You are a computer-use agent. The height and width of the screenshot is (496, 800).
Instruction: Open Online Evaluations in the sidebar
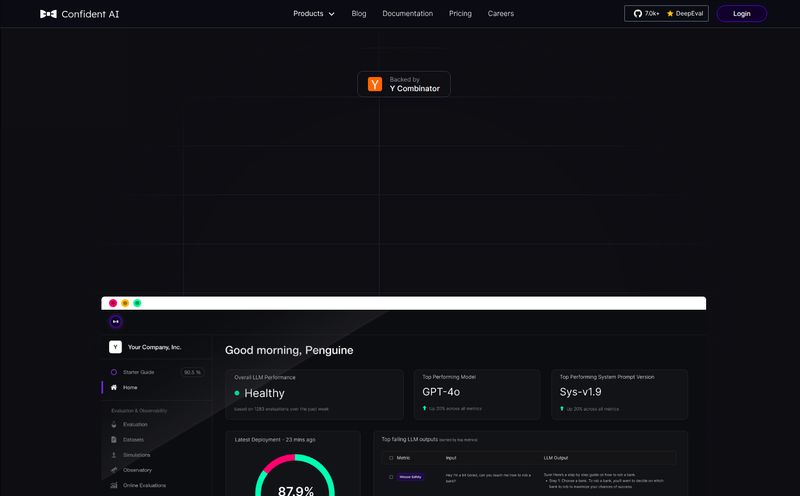[x=144, y=485]
